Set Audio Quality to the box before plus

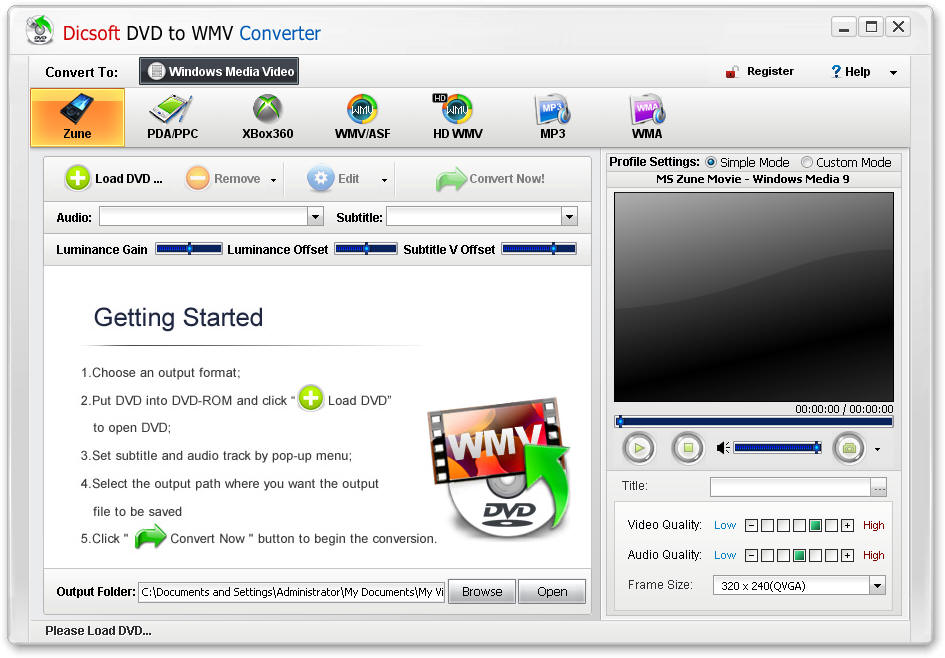(x=831, y=556)
